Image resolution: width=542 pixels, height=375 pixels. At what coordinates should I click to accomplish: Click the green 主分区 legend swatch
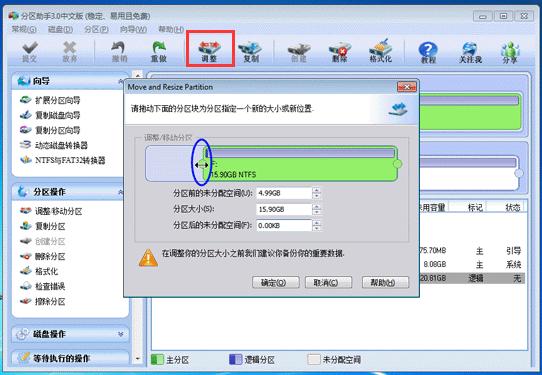point(157,359)
